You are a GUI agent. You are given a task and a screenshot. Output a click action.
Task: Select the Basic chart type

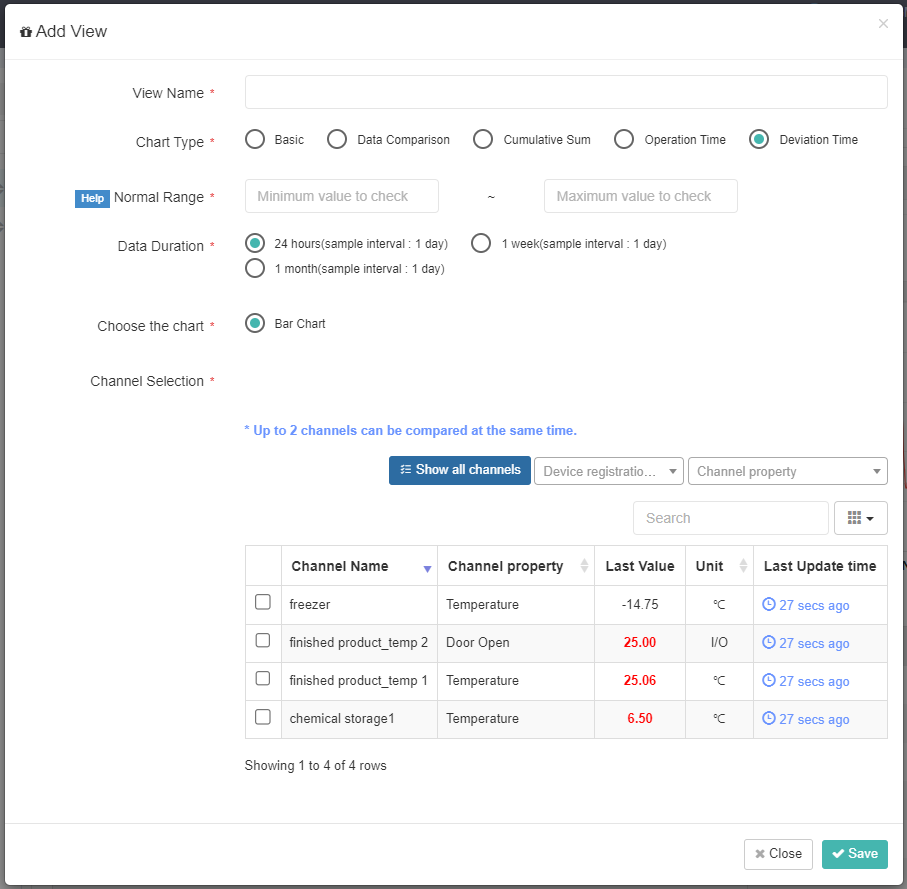click(x=255, y=139)
